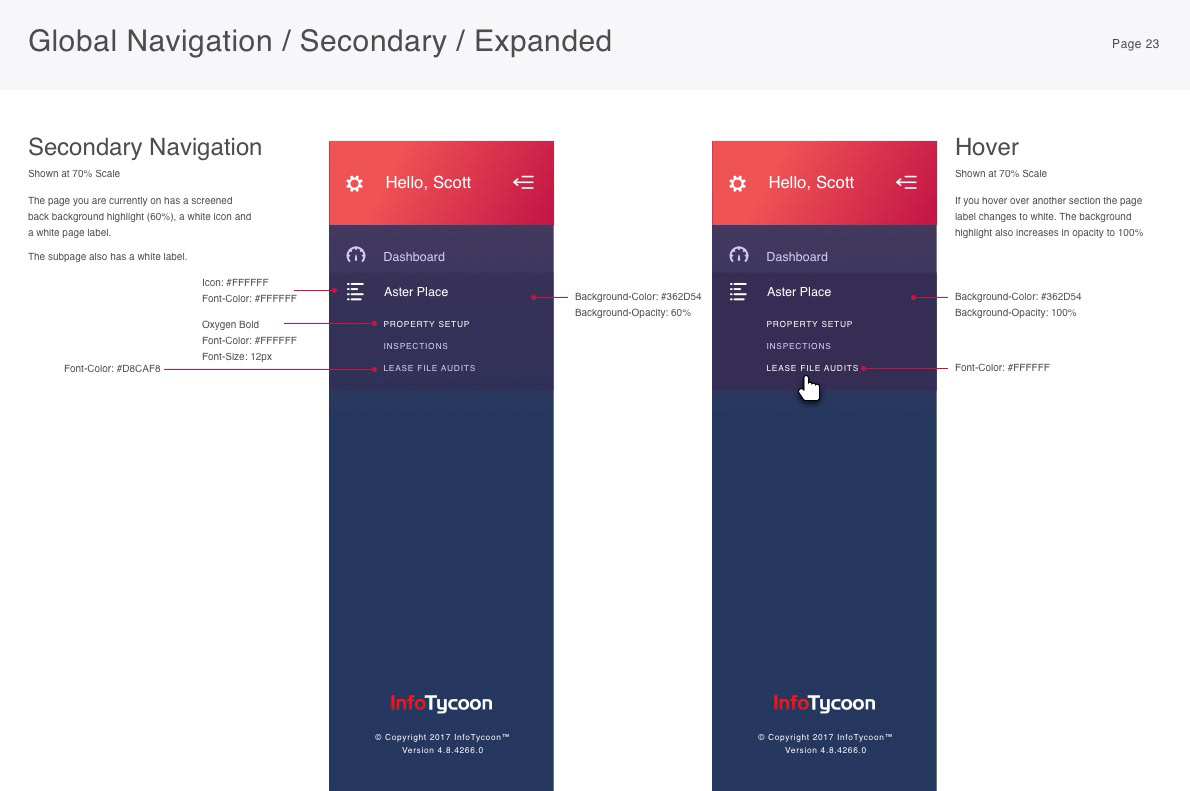
Task: Click InfoTycoon logo in left panel
Action: tap(441, 704)
